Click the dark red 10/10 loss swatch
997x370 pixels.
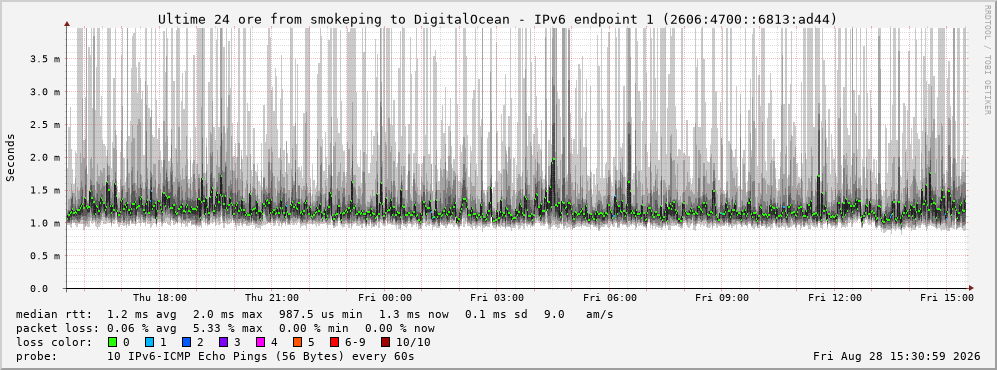pos(387,342)
